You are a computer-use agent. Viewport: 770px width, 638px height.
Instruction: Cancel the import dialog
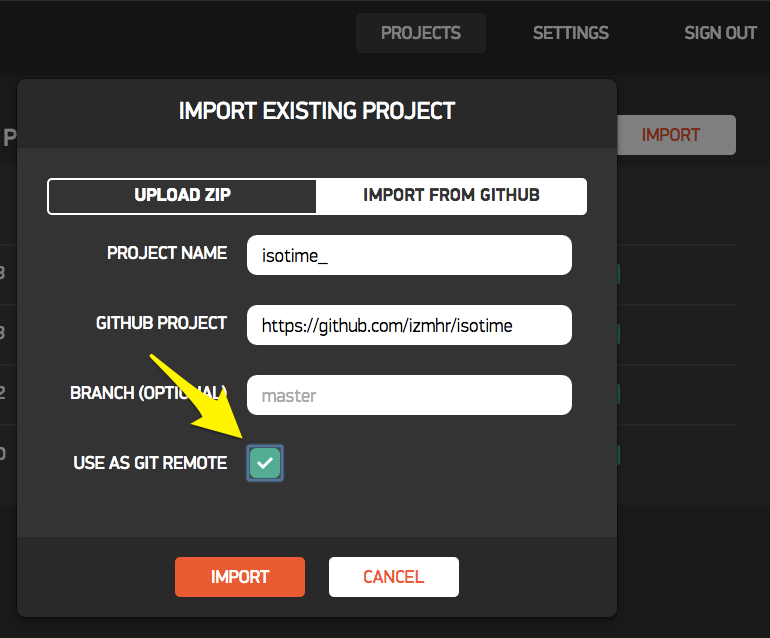pyautogui.click(x=393, y=577)
